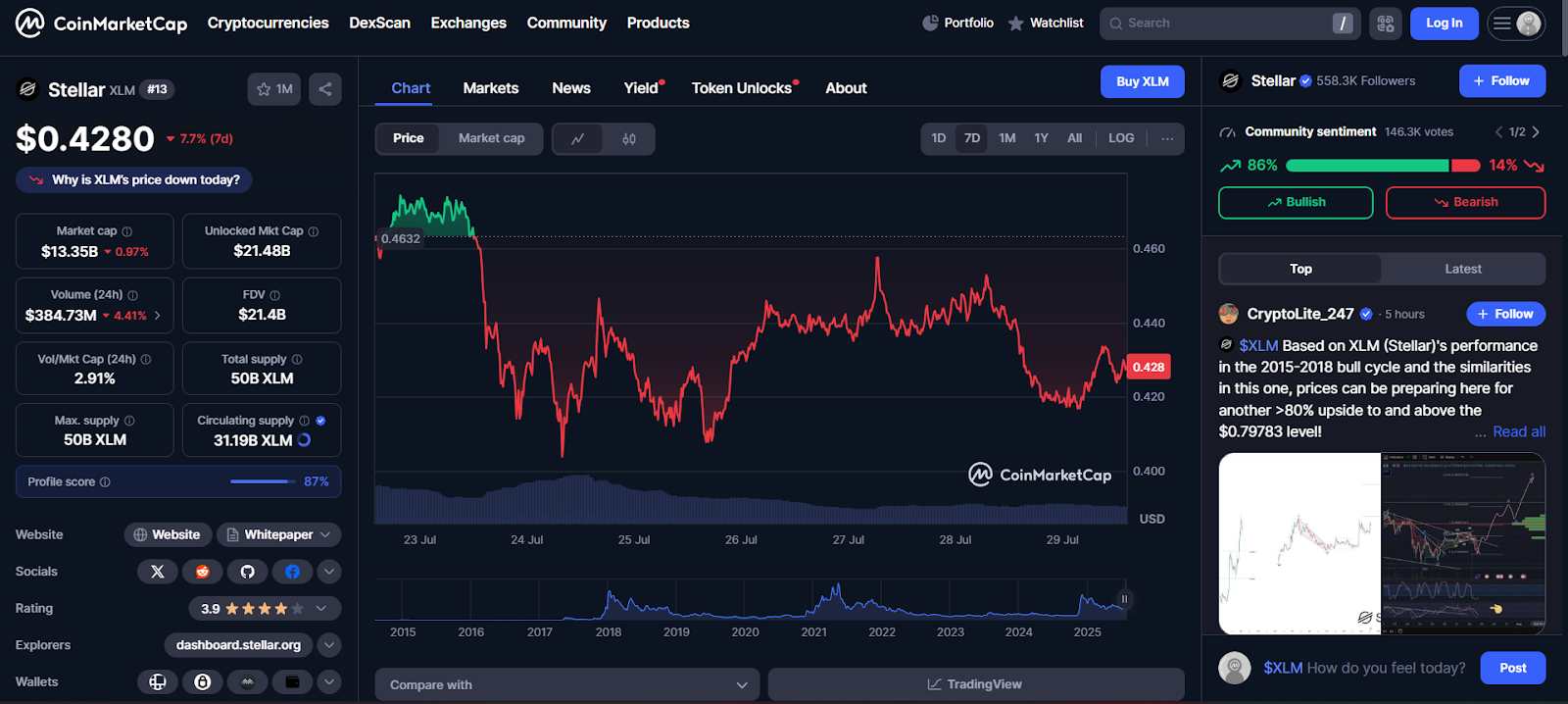Open the Yield tab
This screenshot has height=704, width=1568.
pos(643,88)
